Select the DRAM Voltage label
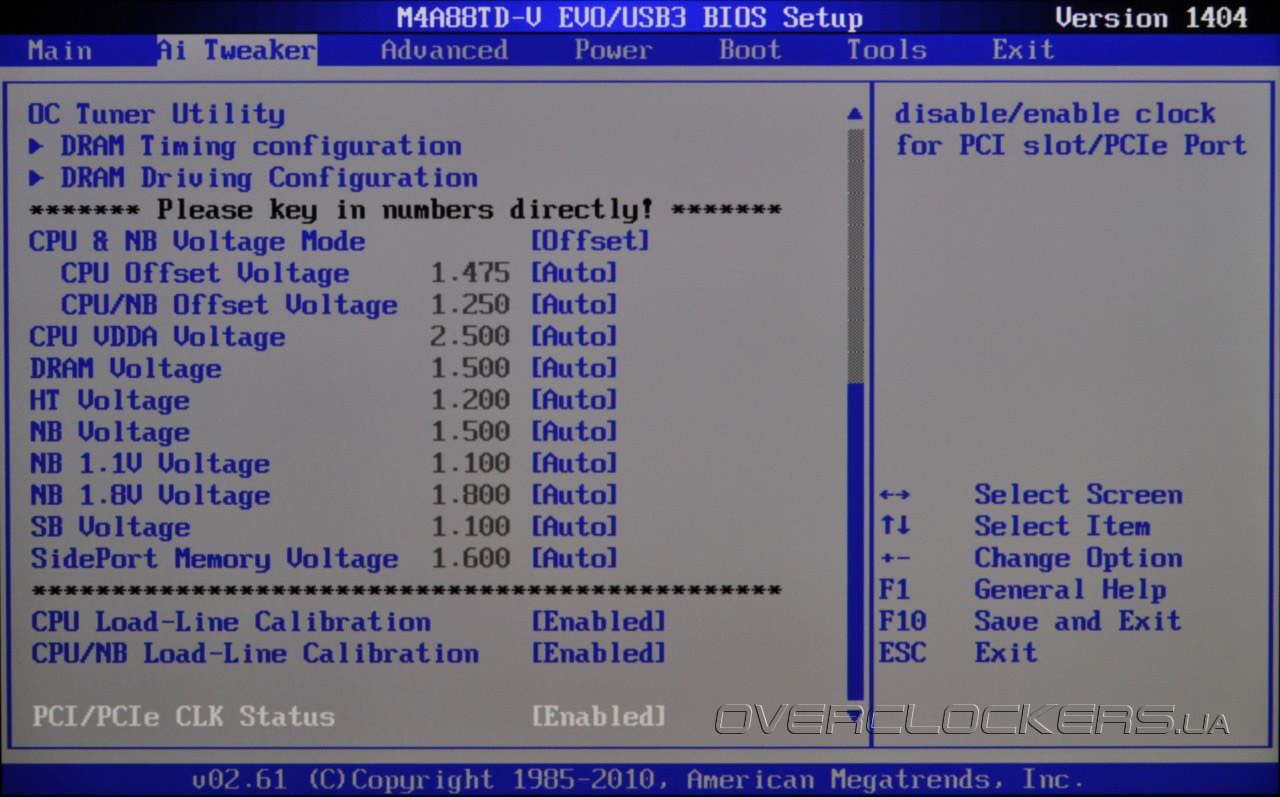Screen dimensions: 1280x797 tap(125, 369)
